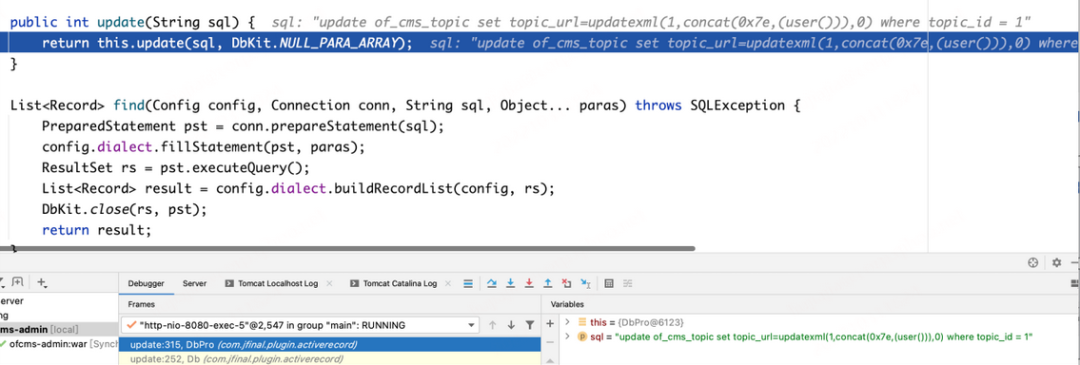Click the blue Step Into icon
1080x365 pixels.
pyautogui.click(x=510, y=283)
